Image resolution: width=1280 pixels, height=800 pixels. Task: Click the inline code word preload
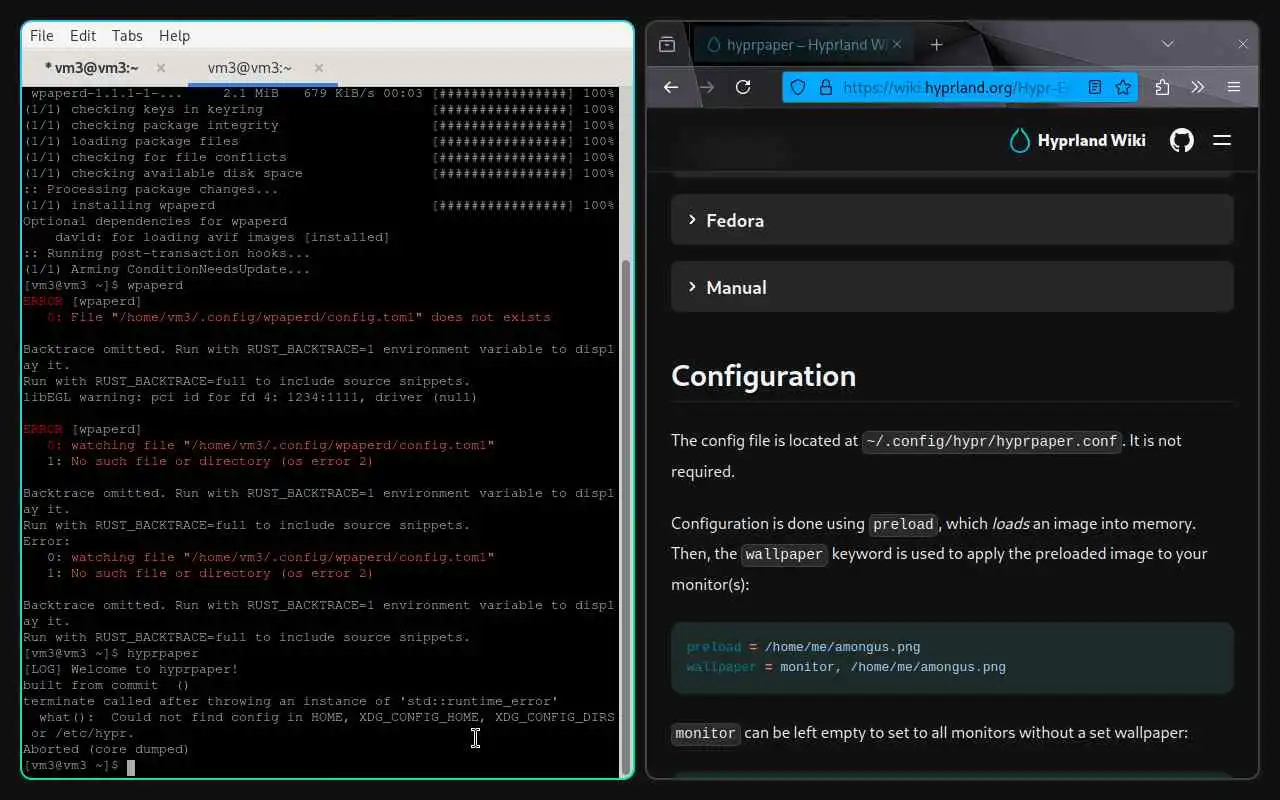(x=903, y=524)
